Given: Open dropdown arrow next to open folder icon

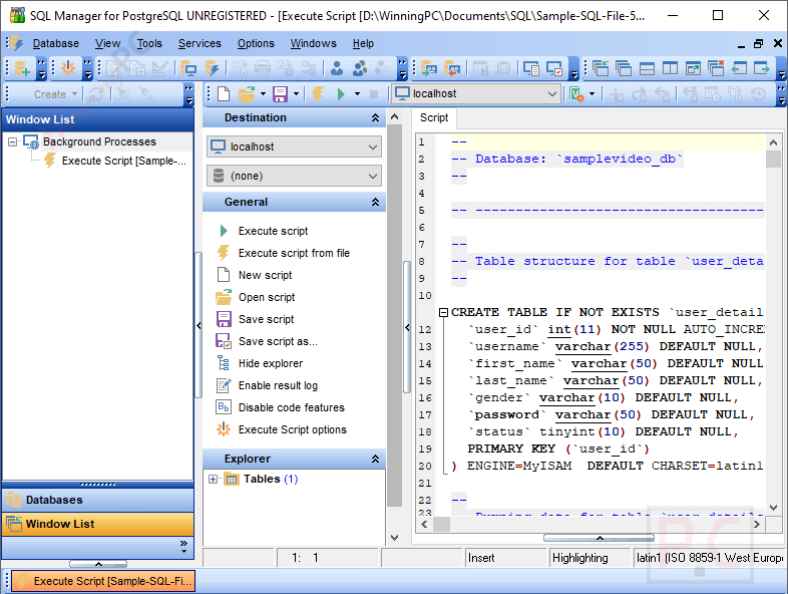Looking at the screenshot, I should click(262, 94).
